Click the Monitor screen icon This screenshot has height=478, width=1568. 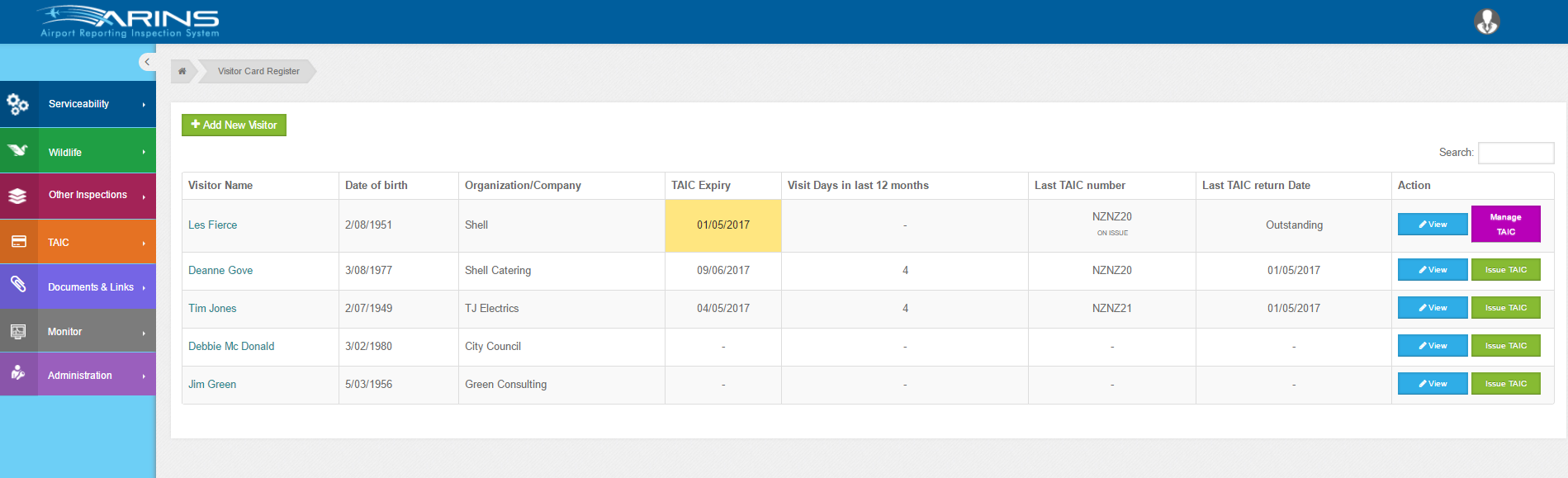(x=18, y=331)
